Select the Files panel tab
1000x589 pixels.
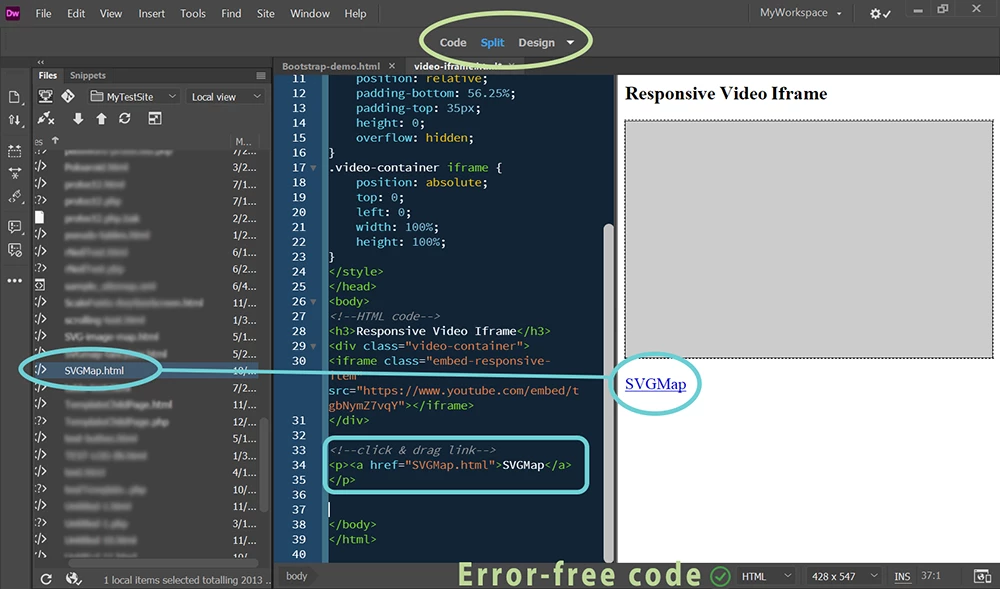[x=48, y=75]
